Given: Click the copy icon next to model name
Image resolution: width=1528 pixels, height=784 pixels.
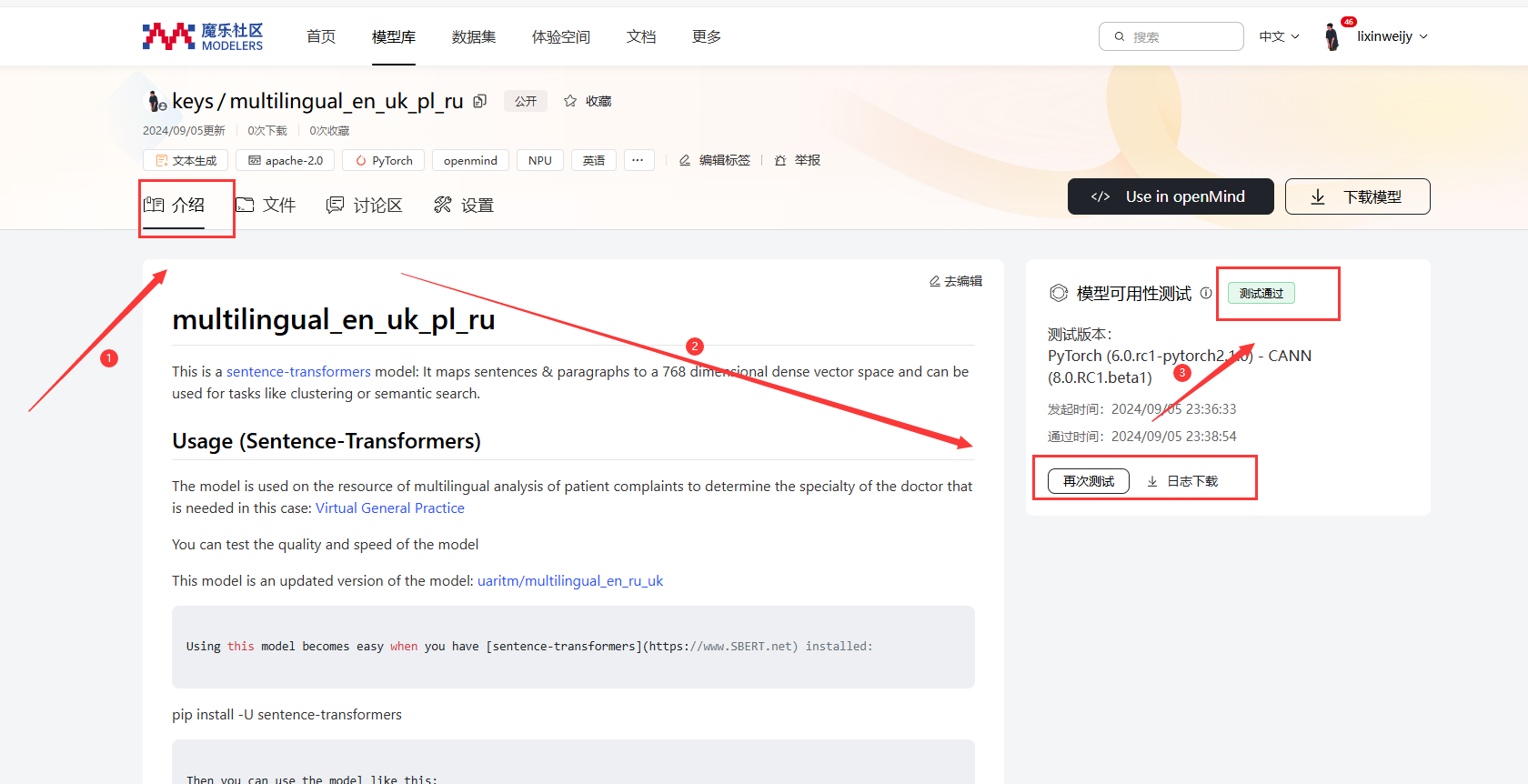Looking at the screenshot, I should click(x=480, y=101).
